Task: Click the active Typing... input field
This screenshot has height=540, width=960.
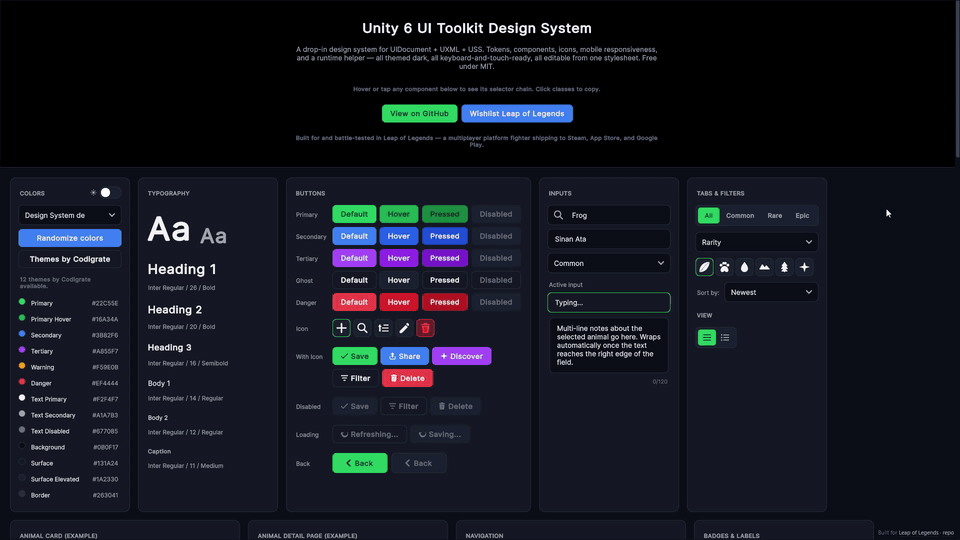Action: [x=609, y=302]
